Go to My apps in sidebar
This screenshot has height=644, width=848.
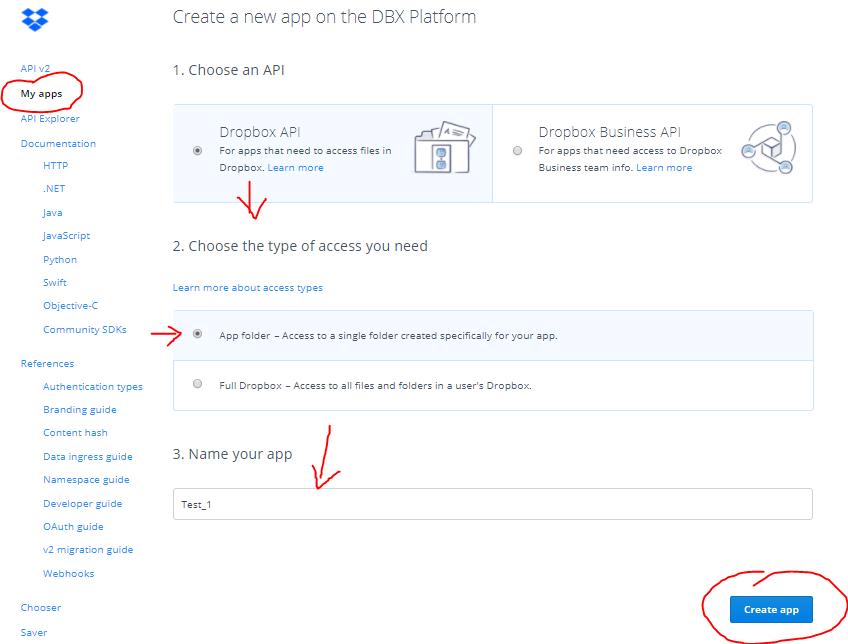point(42,94)
